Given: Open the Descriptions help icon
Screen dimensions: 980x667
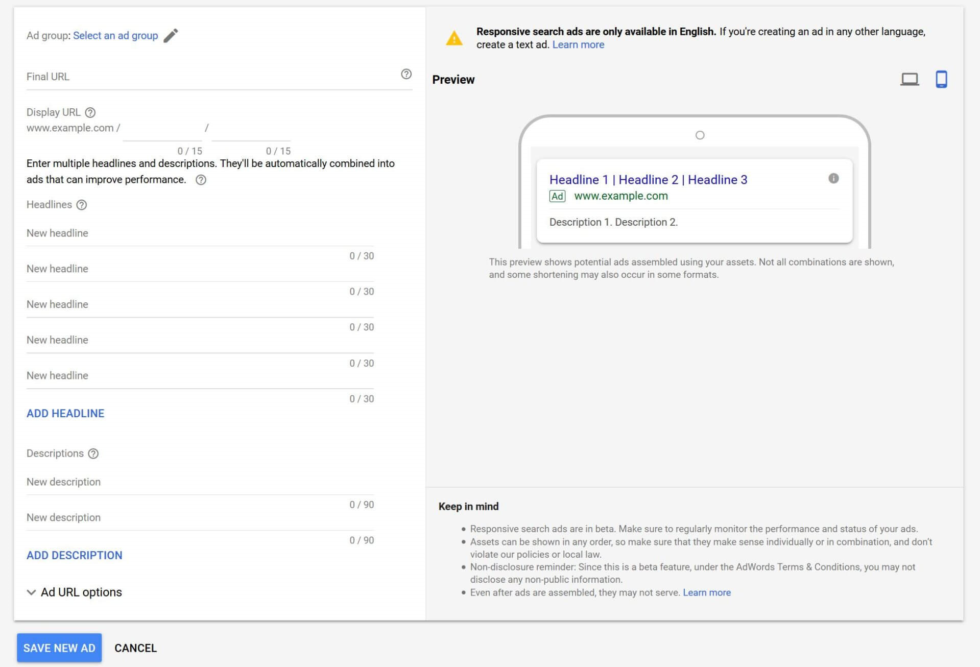Looking at the screenshot, I should (93, 454).
